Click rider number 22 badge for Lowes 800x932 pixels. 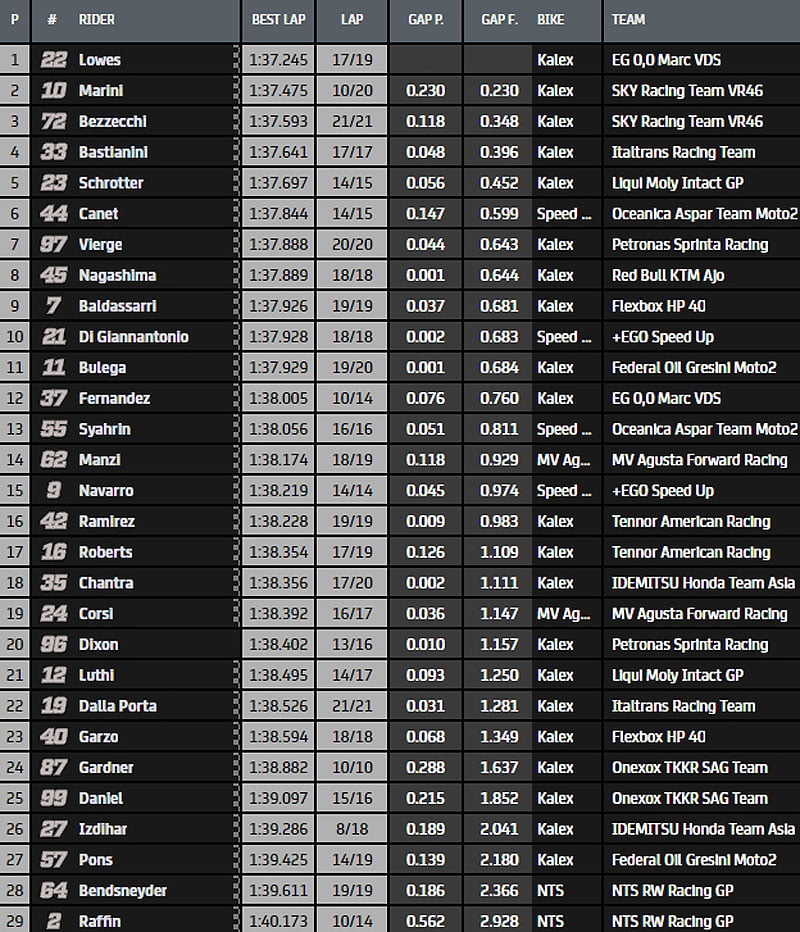pyautogui.click(x=54, y=60)
